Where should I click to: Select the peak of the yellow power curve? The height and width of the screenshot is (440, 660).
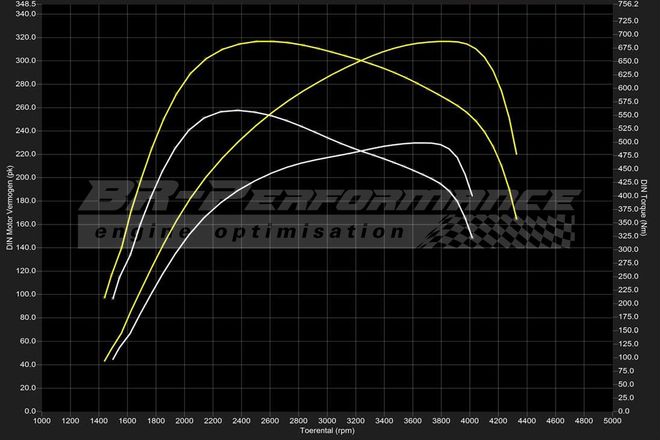pos(440,41)
